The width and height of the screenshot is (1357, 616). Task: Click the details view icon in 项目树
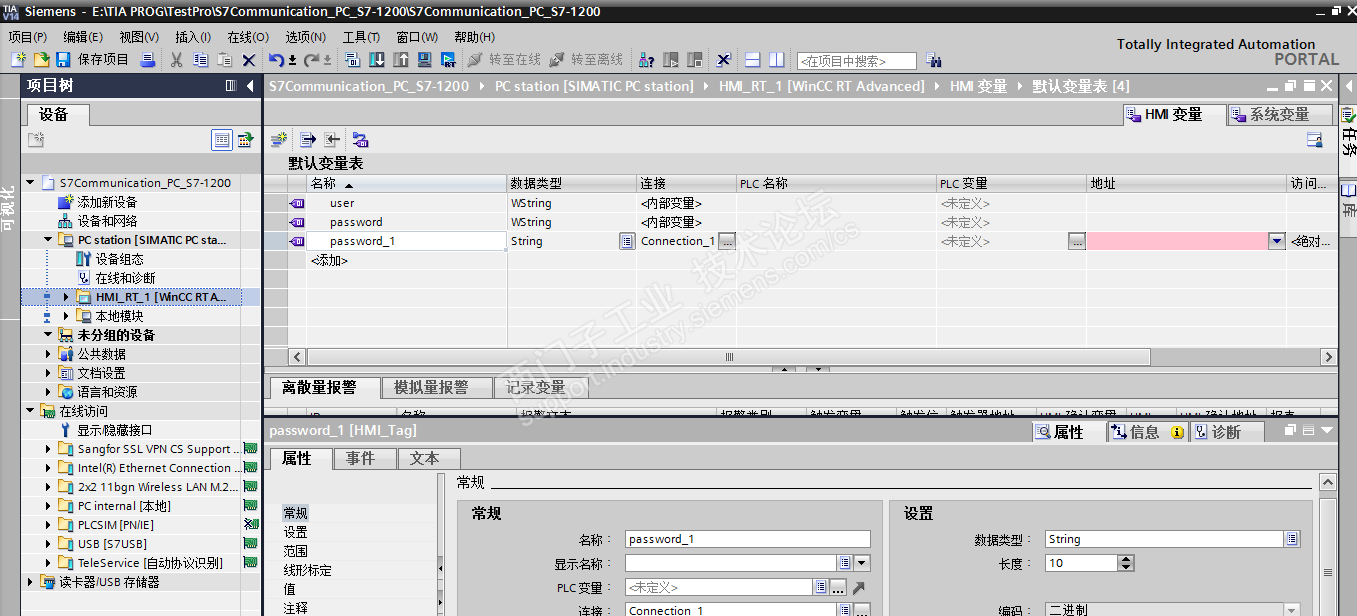point(222,140)
